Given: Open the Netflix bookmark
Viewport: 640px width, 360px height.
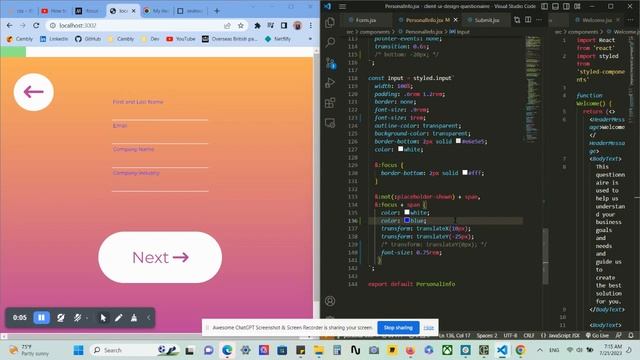Looking at the screenshot, I should click(278, 39).
